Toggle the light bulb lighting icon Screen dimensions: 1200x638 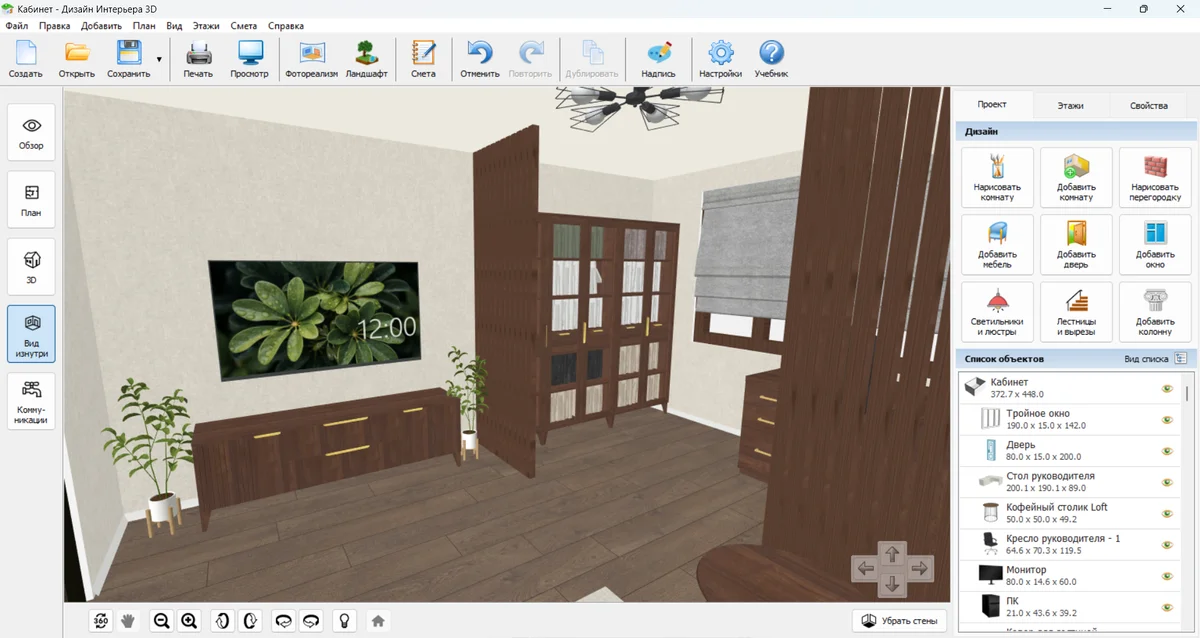click(x=345, y=621)
